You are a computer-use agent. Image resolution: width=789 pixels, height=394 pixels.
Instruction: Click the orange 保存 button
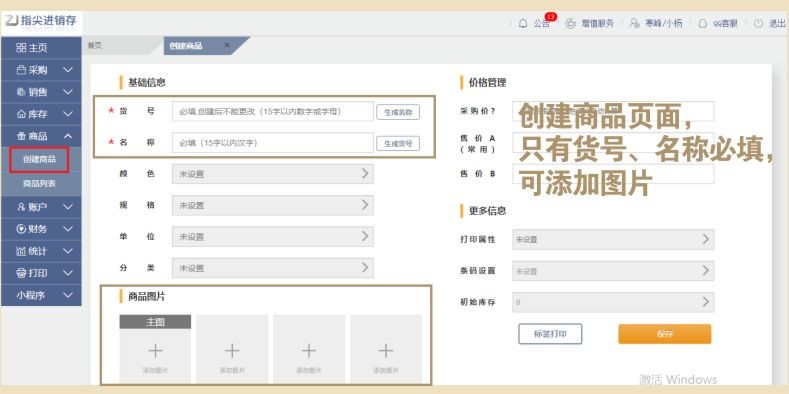pos(665,334)
